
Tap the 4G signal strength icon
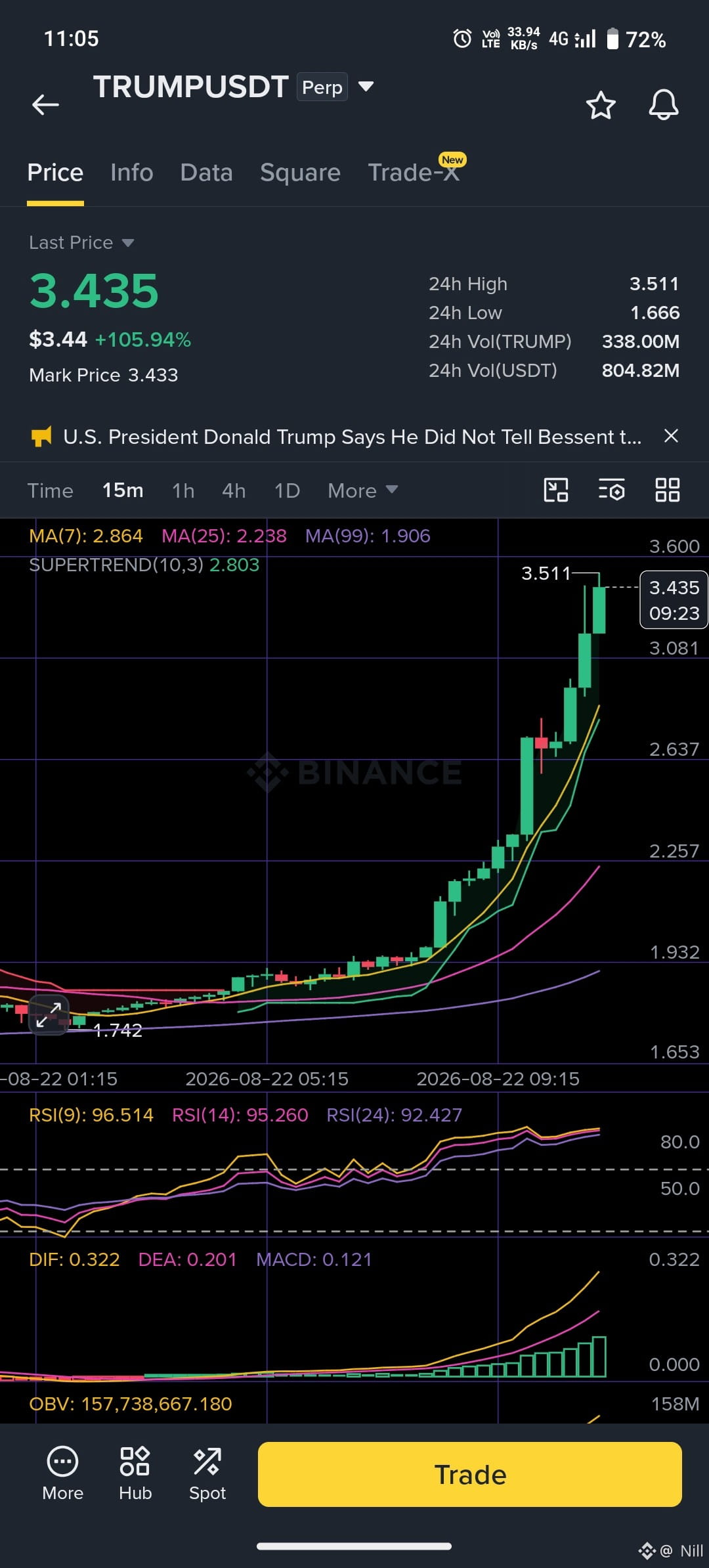pos(572,39)
